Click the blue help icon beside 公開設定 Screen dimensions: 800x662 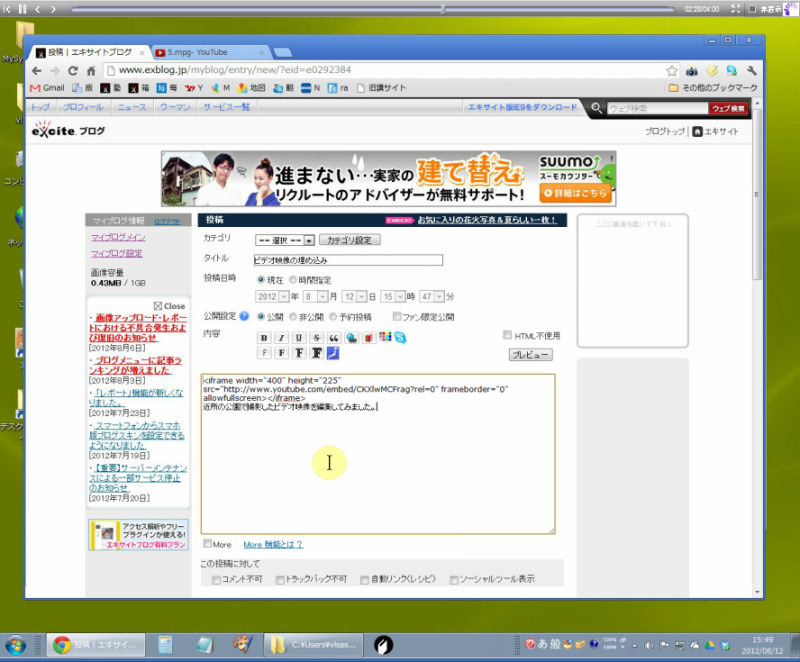click(x=244, y=316)
